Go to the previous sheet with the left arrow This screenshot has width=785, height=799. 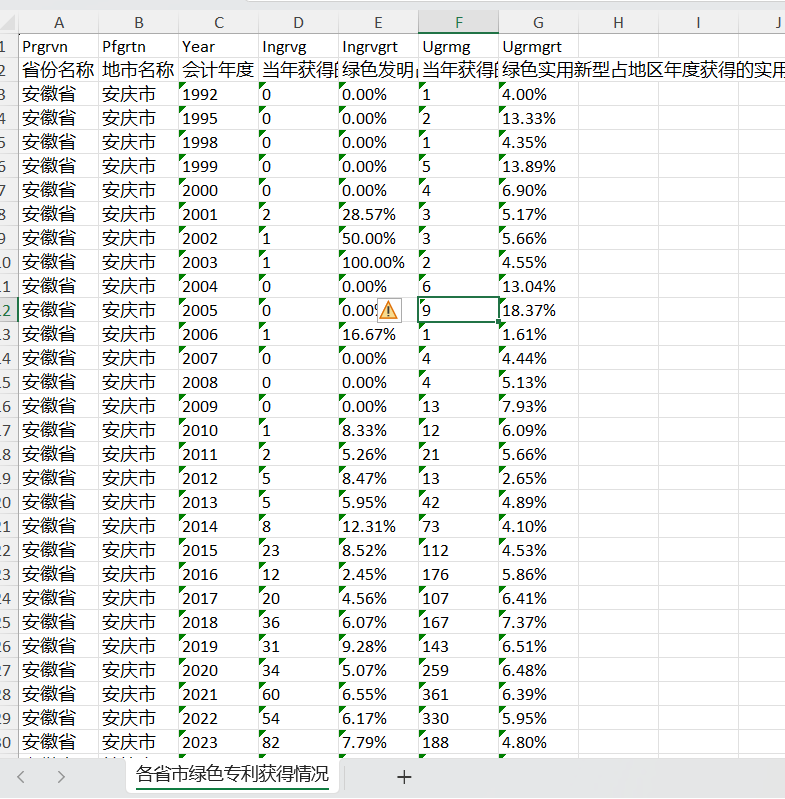click(21, 777)
